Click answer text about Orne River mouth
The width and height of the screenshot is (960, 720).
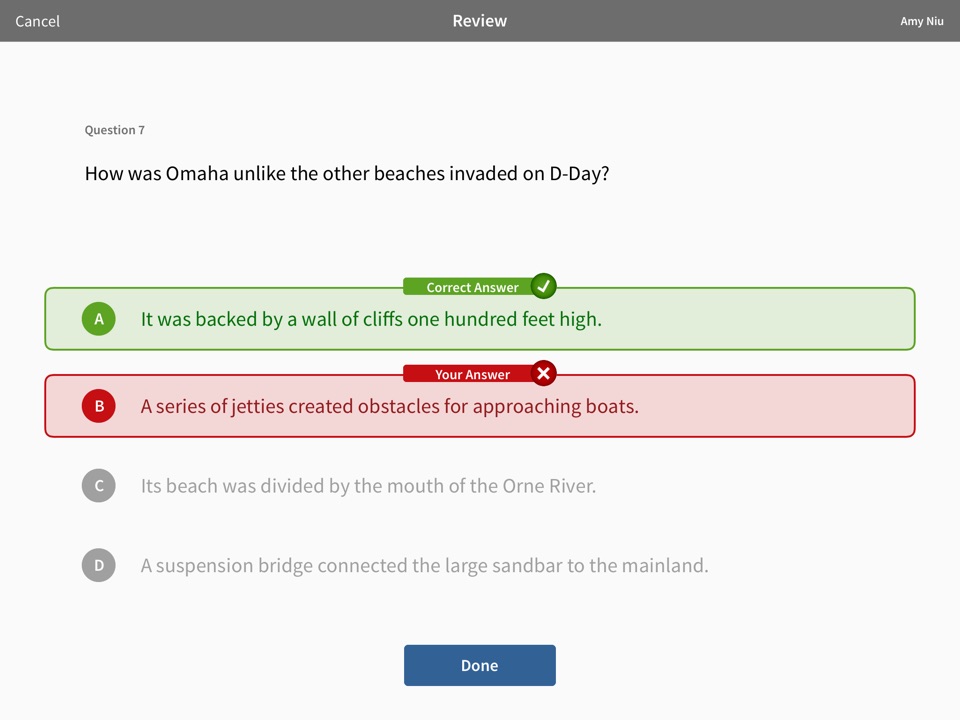(368, 486)
